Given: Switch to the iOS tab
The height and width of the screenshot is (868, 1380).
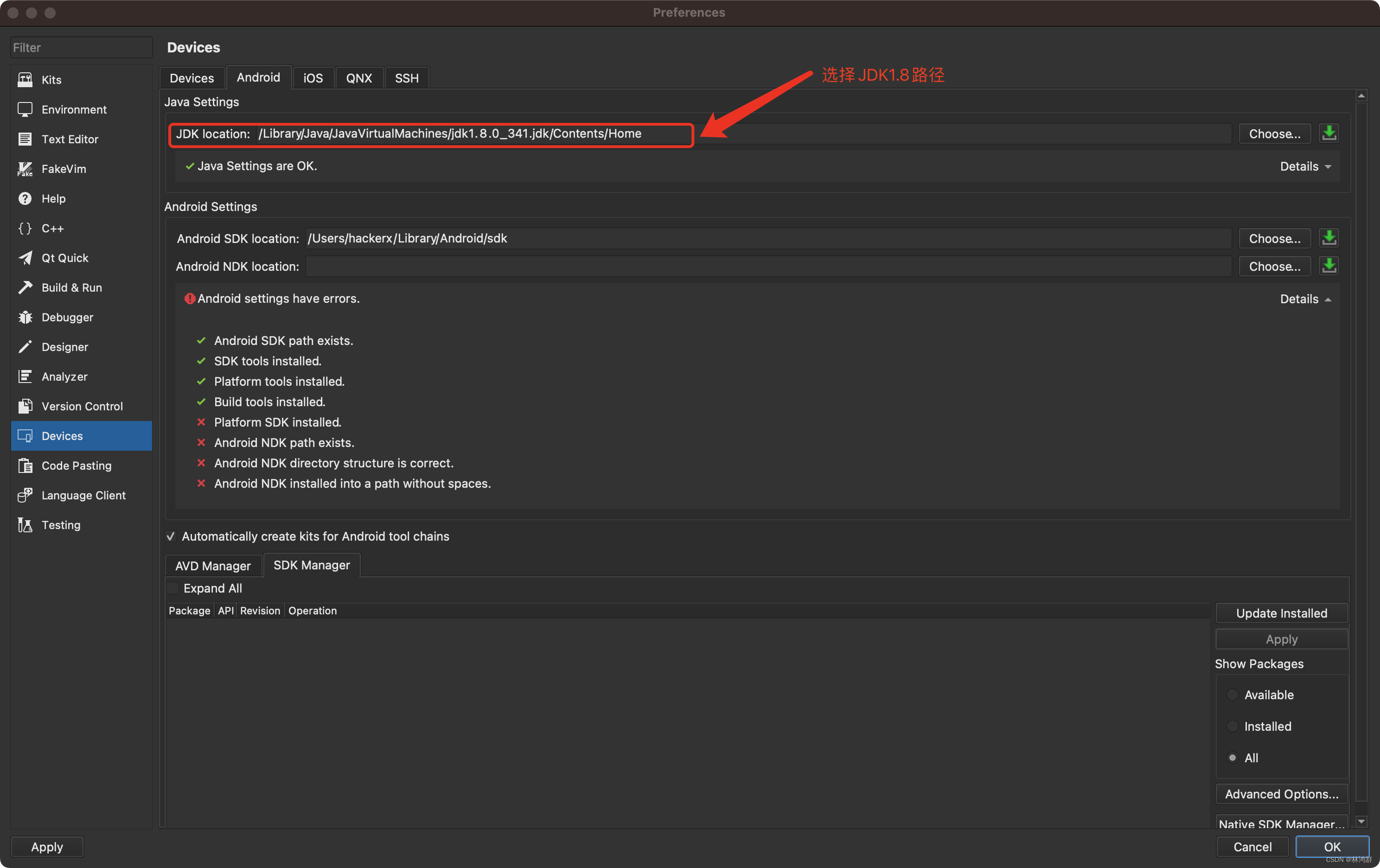Looking at the screenshot, I should click(313, 77).
